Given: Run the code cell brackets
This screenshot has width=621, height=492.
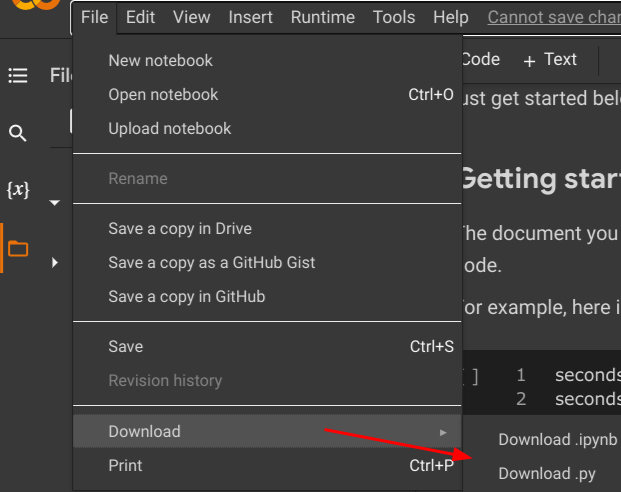Looking at the screenshot, I should click(471, 377).
